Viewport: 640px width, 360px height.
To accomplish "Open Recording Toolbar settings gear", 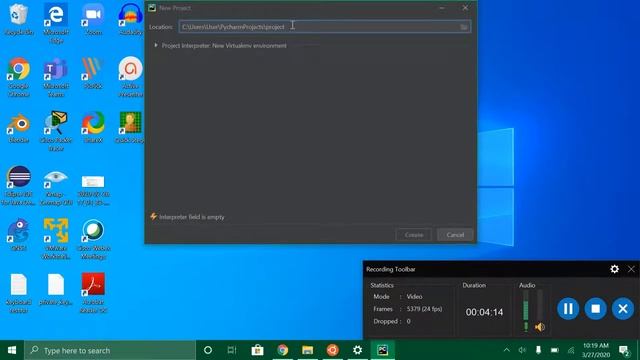I will pyautogui.click(x=614, y=269).
